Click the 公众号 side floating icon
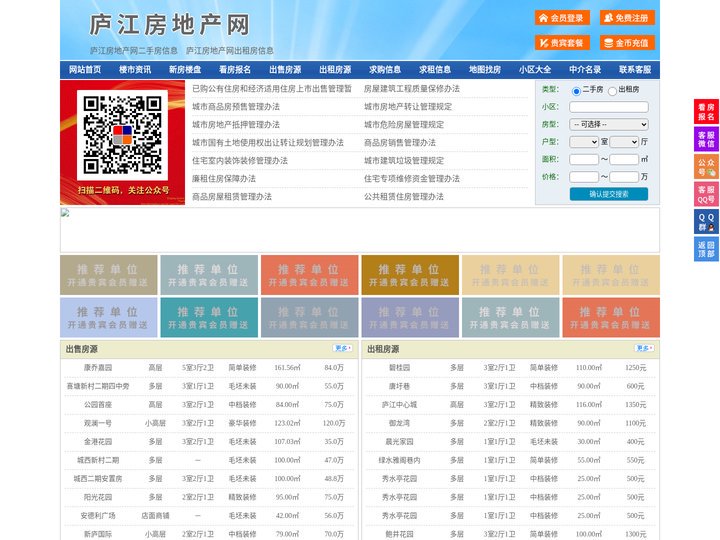The image size is (720, 540). (706, 167)
